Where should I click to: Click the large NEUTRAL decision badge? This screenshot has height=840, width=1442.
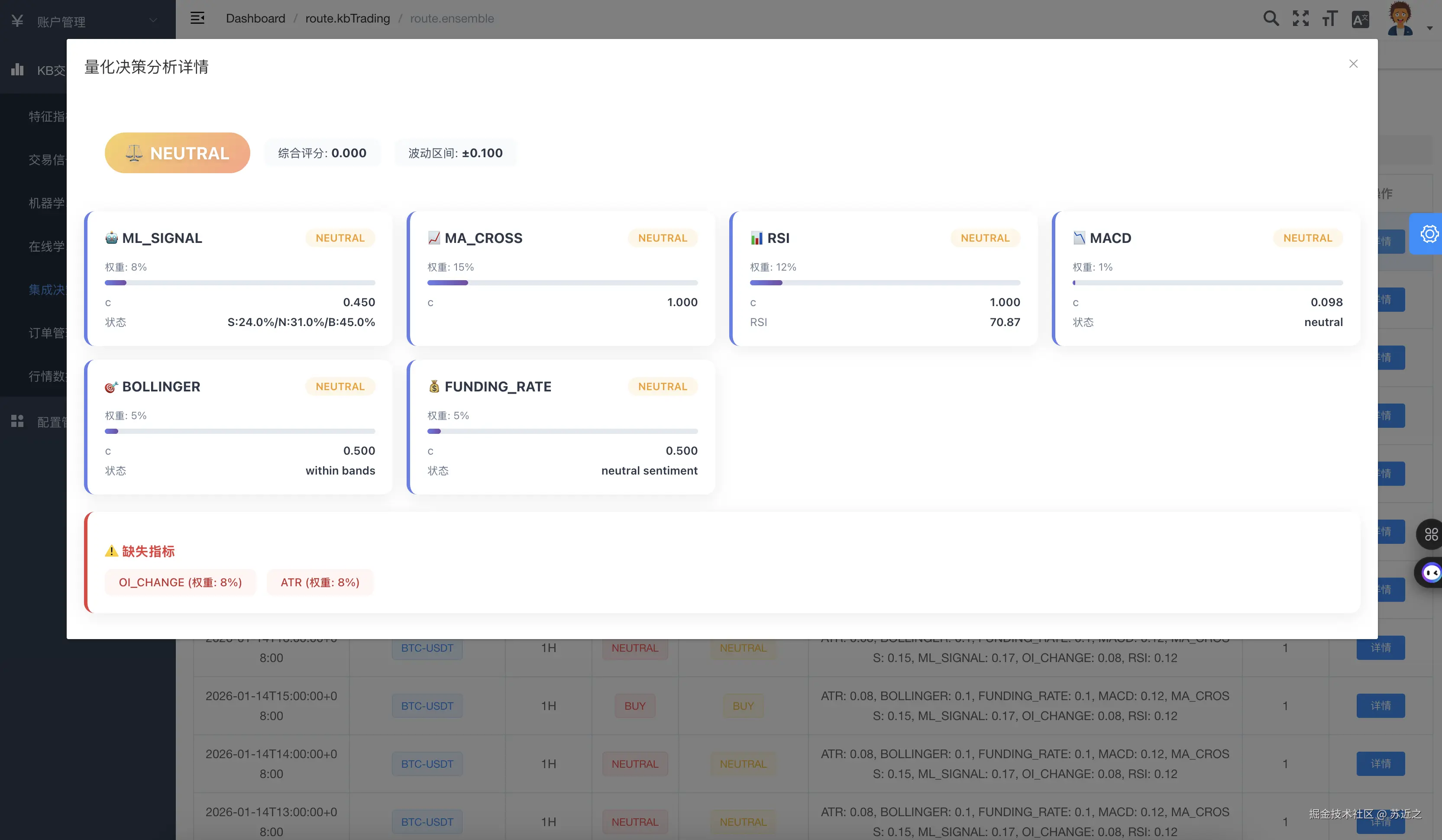point(178,153)
